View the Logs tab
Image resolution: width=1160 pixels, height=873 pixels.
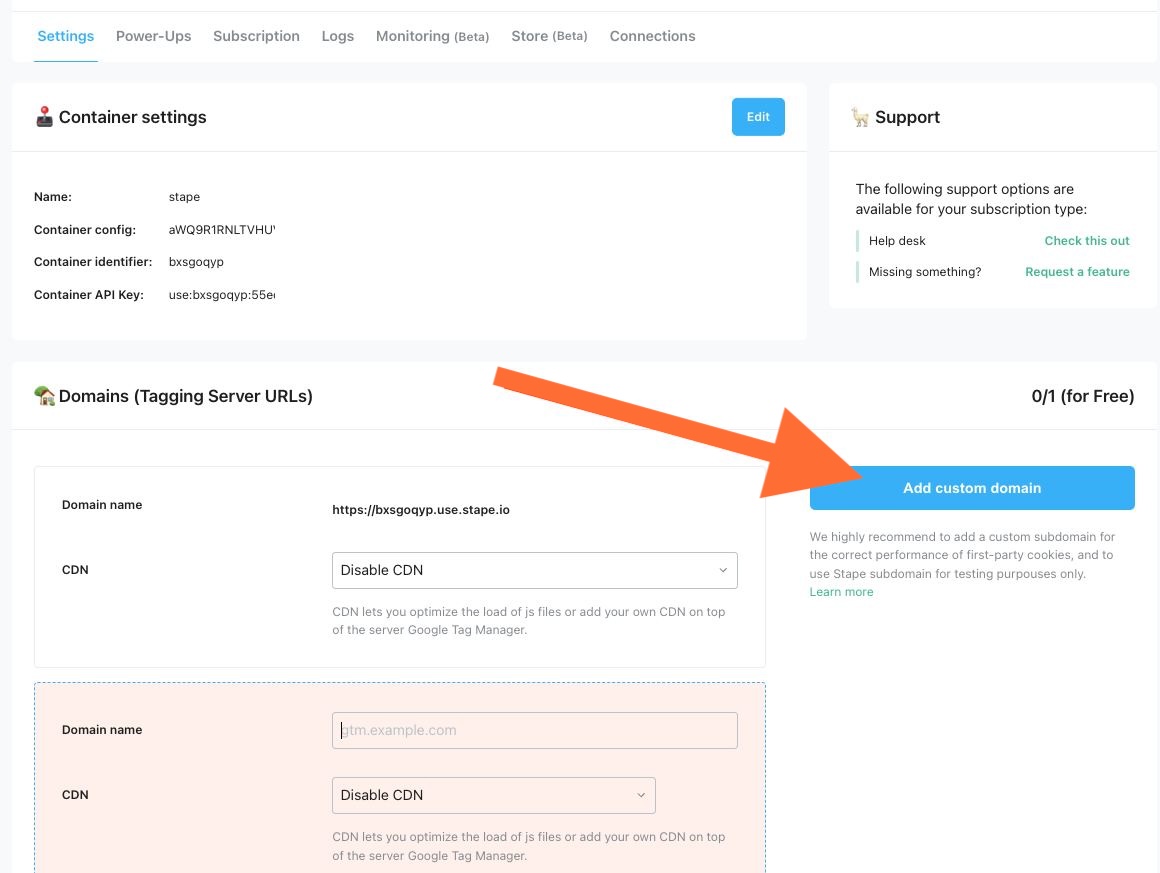(x=337, y=36)
